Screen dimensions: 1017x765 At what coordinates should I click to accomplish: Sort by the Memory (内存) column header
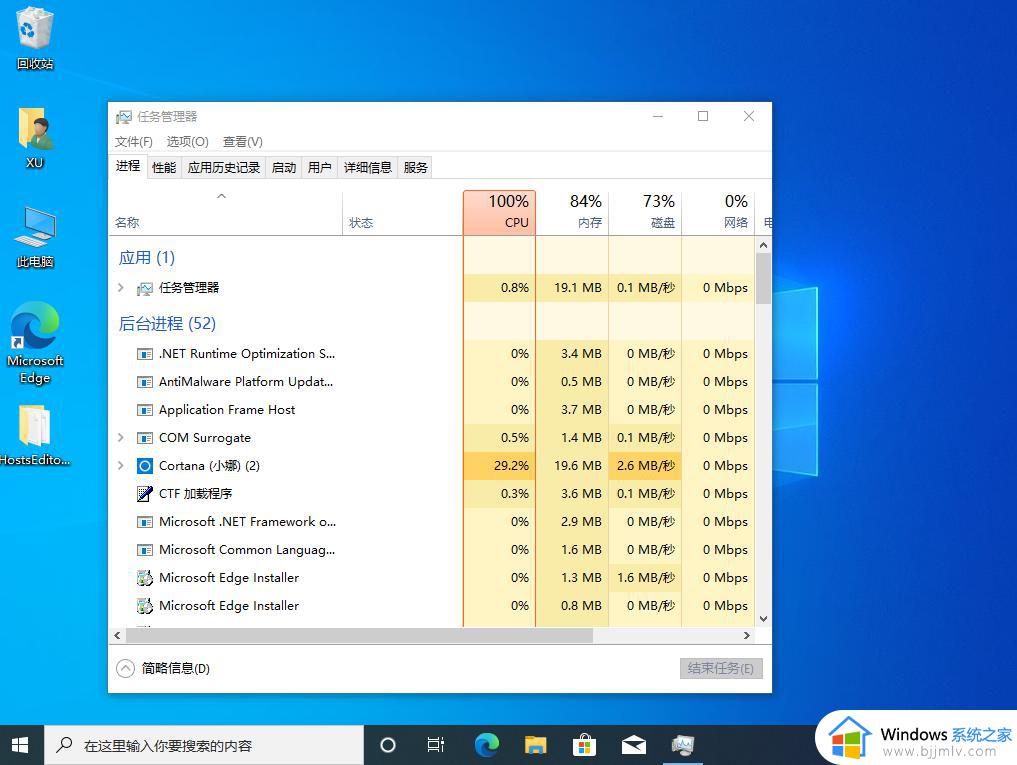[572, 212]
